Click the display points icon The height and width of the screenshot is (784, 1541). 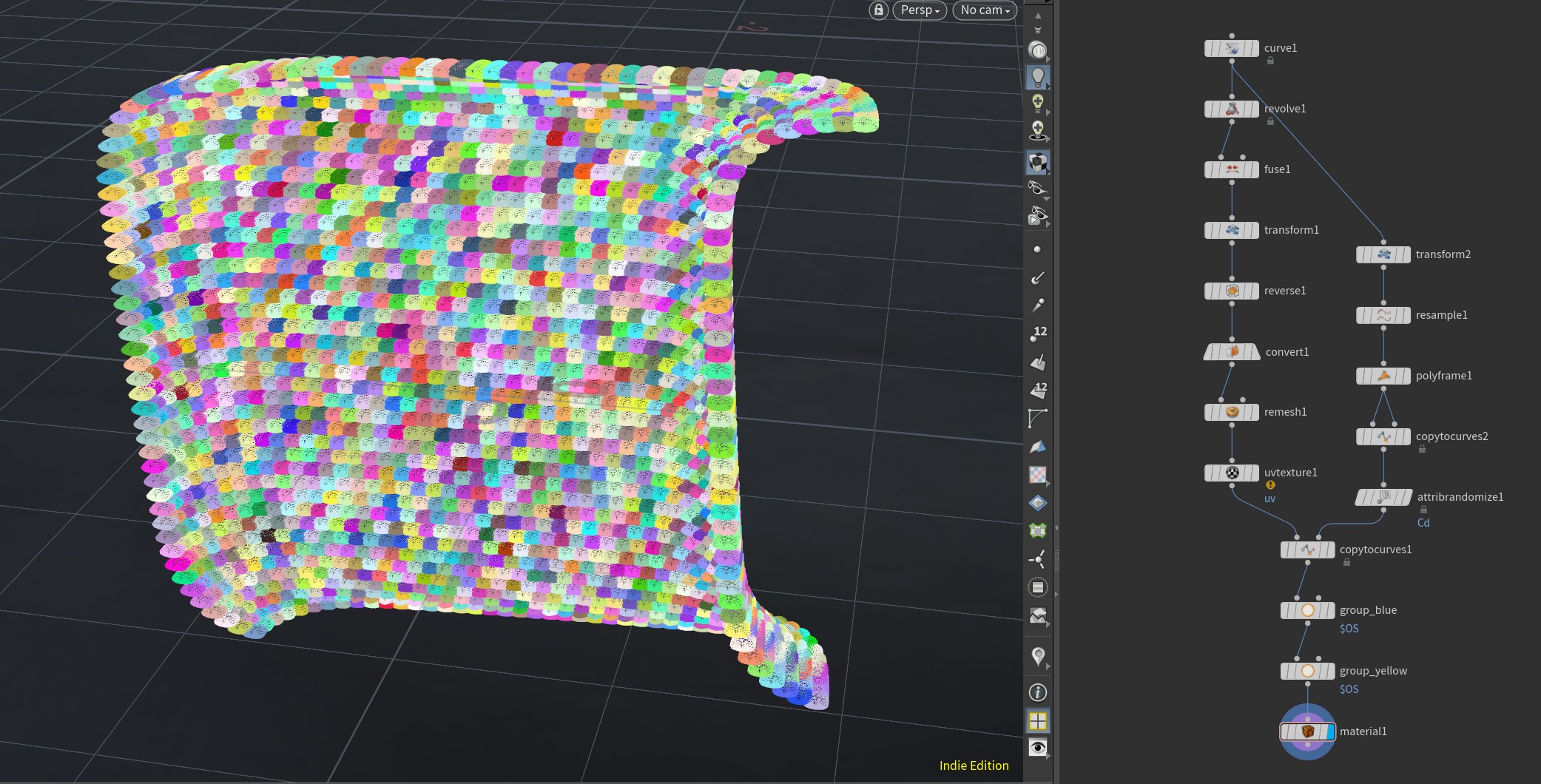(x=1037, y=250)
